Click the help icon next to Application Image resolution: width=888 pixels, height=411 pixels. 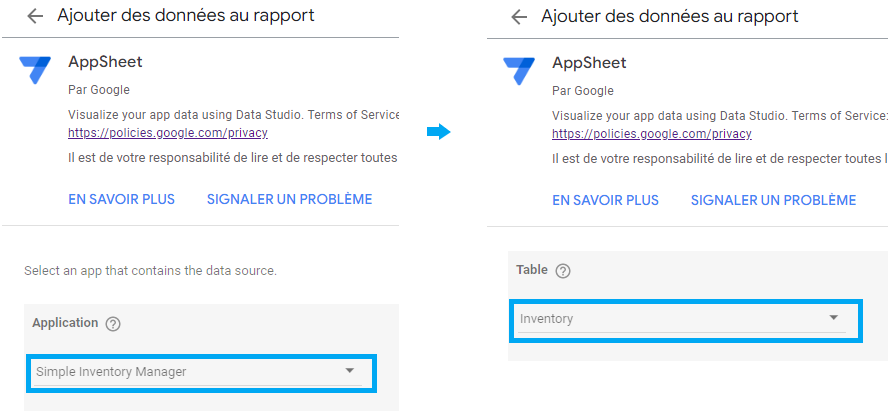click(x=113, y=324)
